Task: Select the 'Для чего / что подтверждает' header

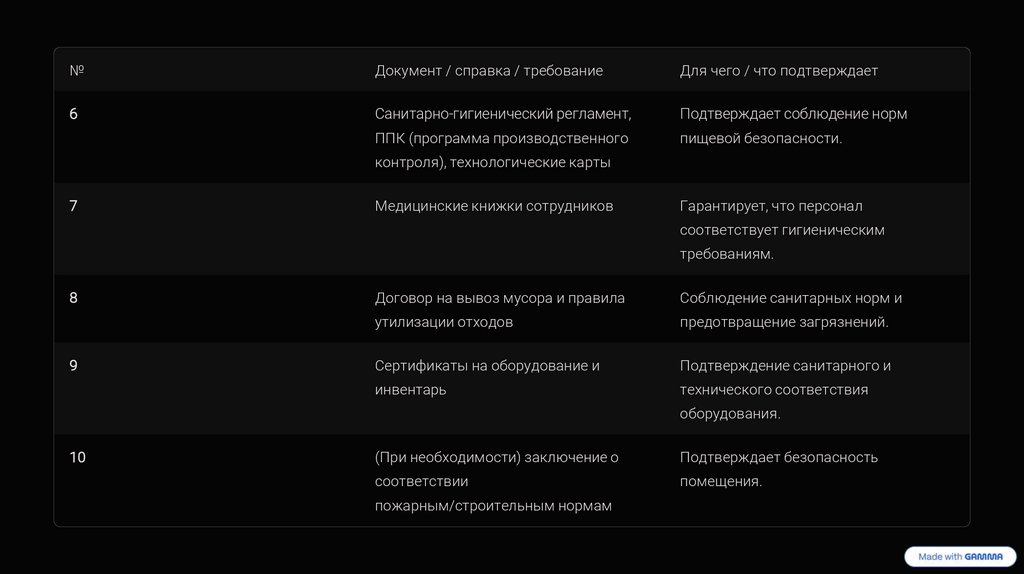Action: point(778,71)
